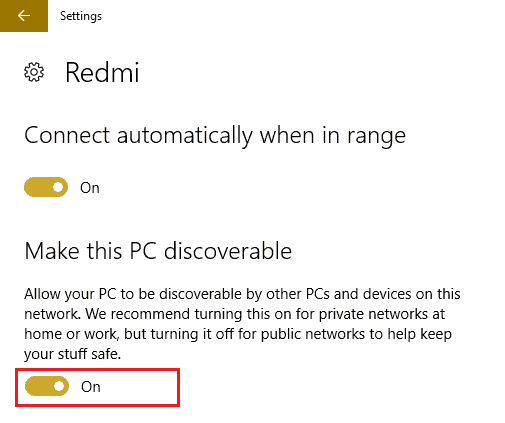
Task: Click the white knob of the discoverable toggle
Action: (59, 386)
